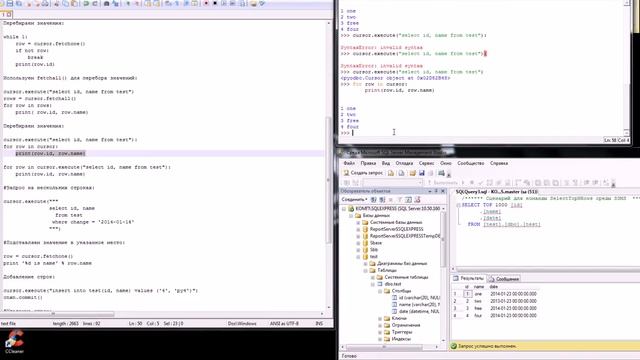
Task: Click the Filter icon in Object Explorer toolbar
Action: coord(400,200)
